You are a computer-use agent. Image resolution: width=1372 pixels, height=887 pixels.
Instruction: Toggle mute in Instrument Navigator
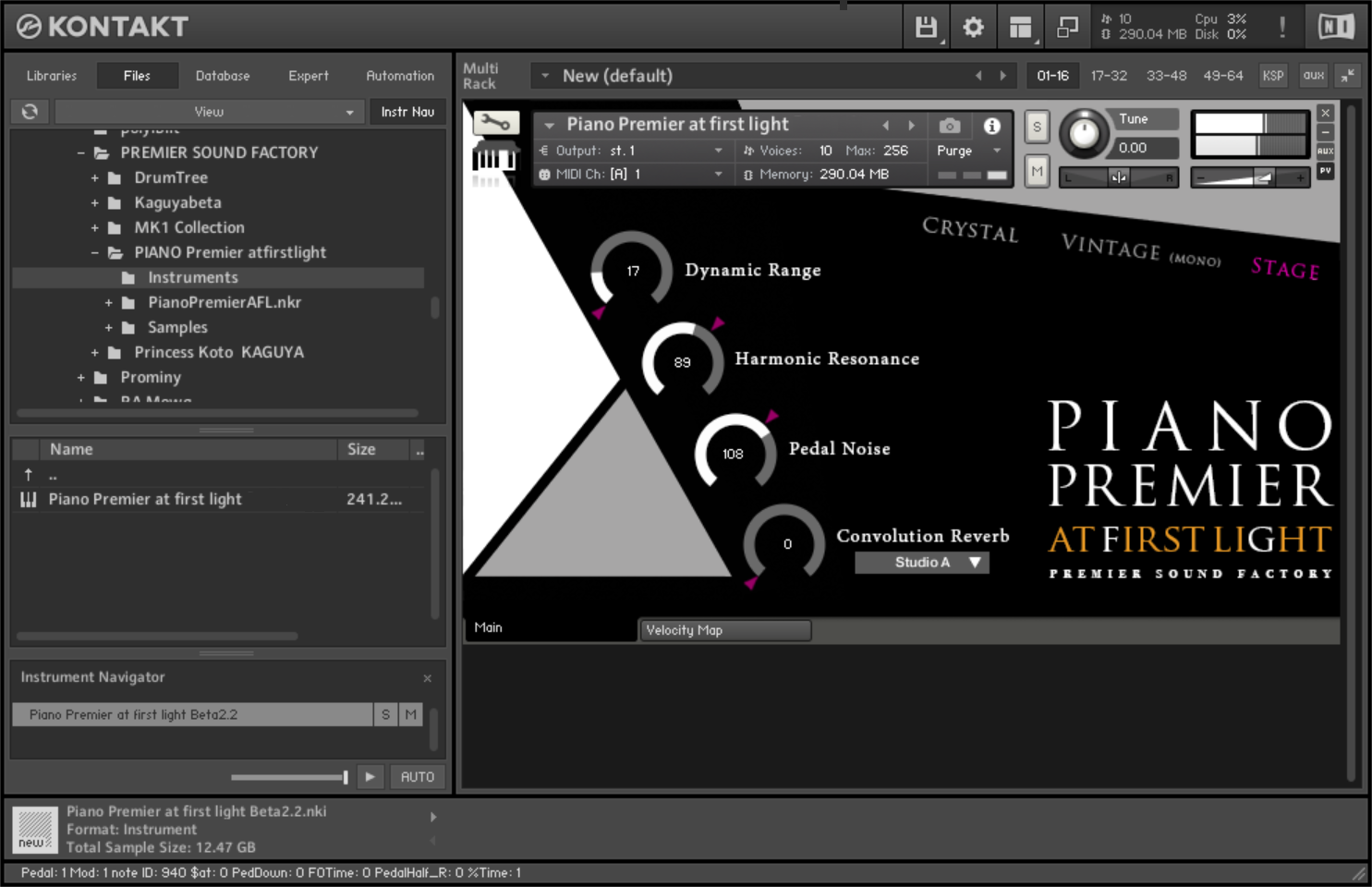point(411,714)
